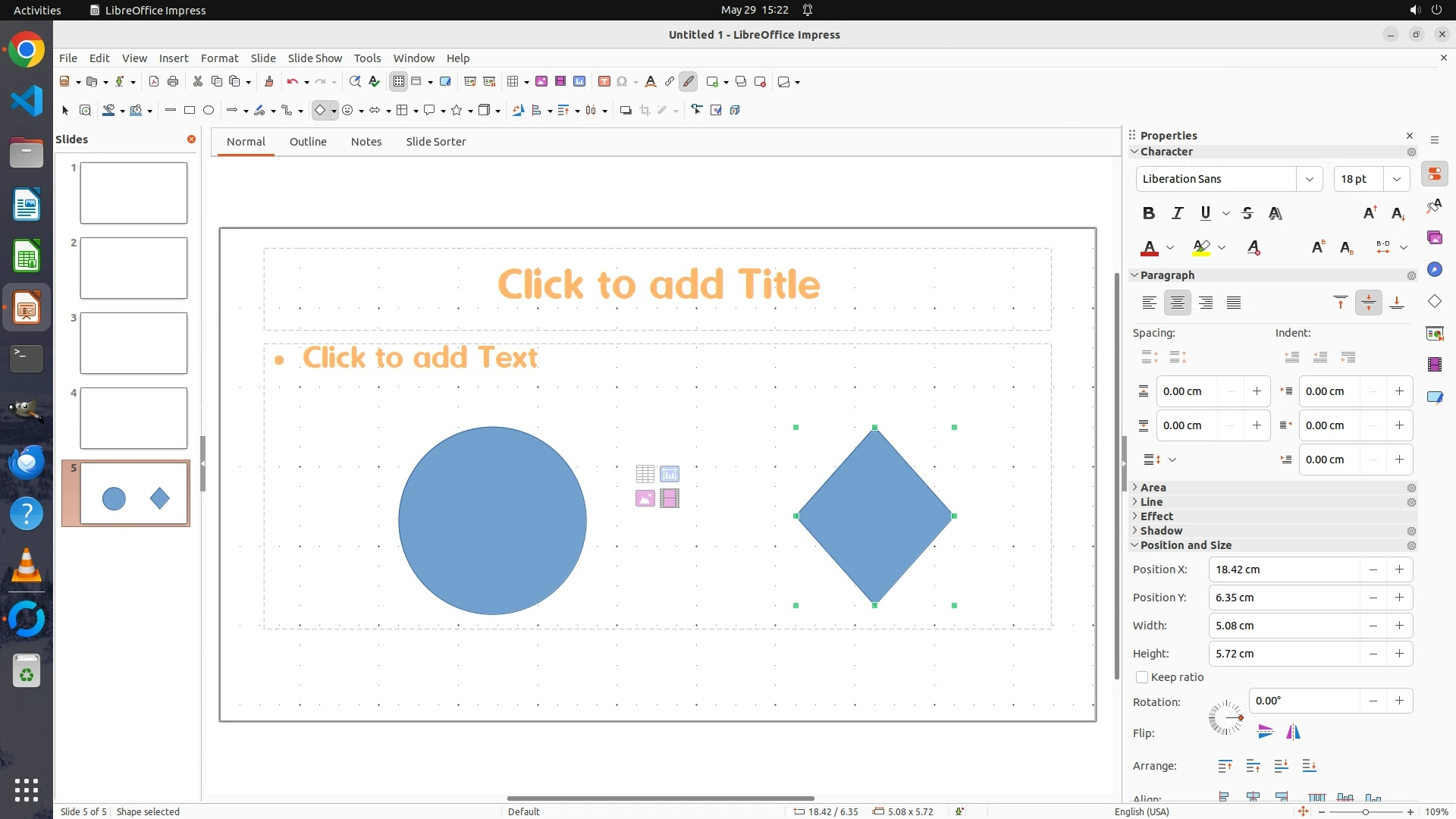Select the Ellipse drawing tool
This screenshot has height=819, width=1456.
click(x=209, y=110)
